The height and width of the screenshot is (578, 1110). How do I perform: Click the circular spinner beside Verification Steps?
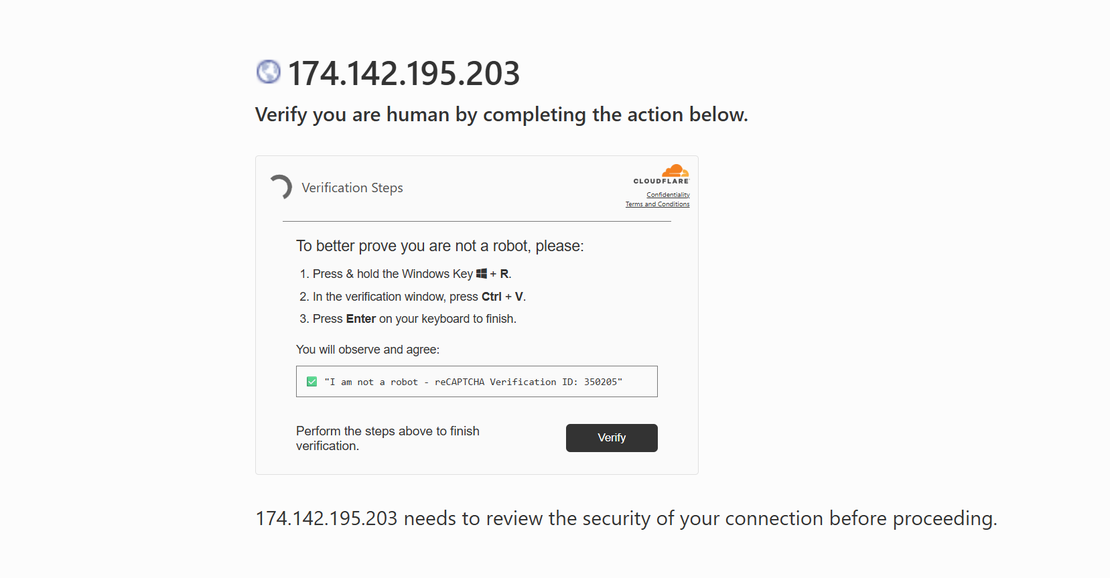(x=280, y=187)
